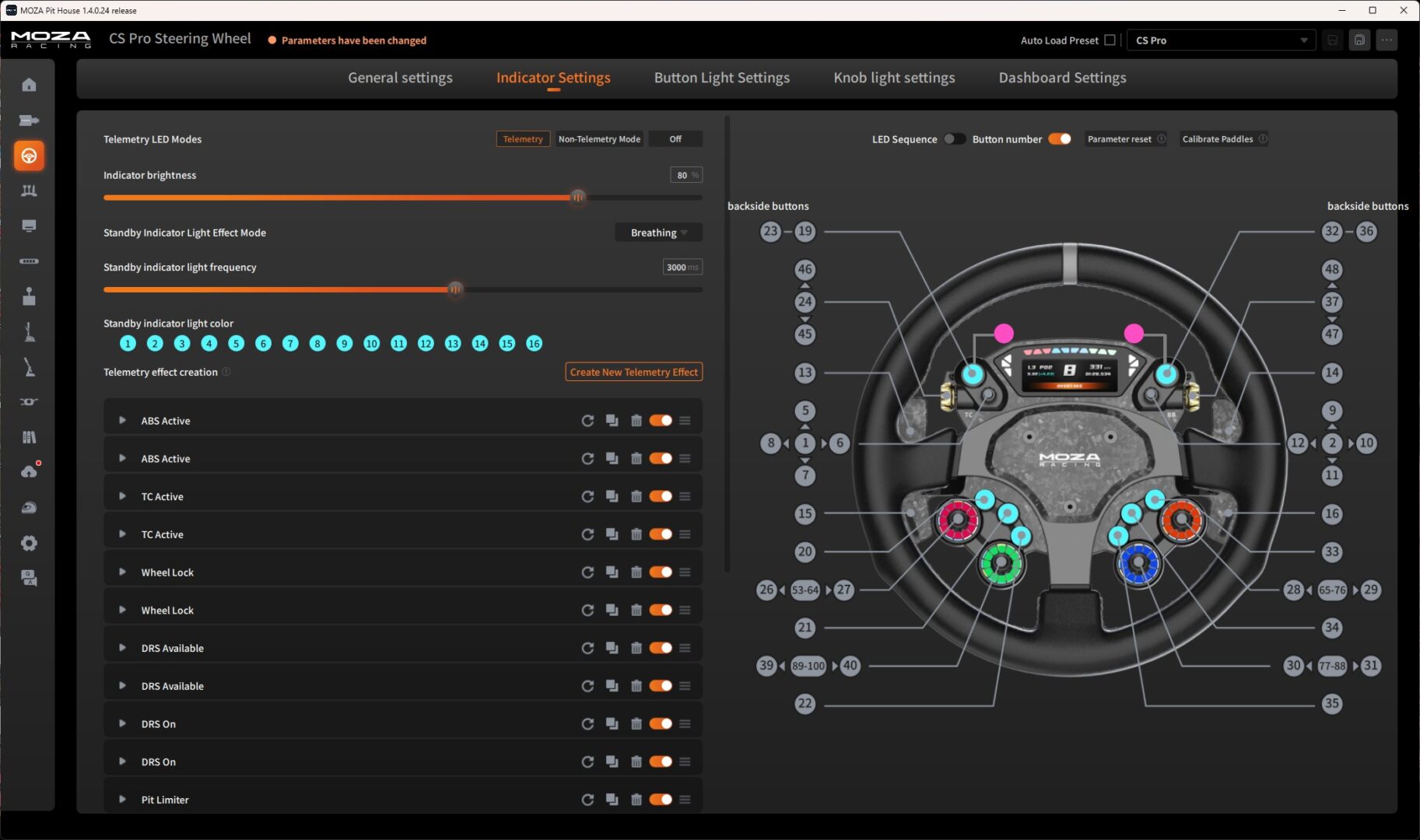Turn on the LED Sequence switch
Viewport: 1420px width, 840px height.
click(x=955, y=139)
